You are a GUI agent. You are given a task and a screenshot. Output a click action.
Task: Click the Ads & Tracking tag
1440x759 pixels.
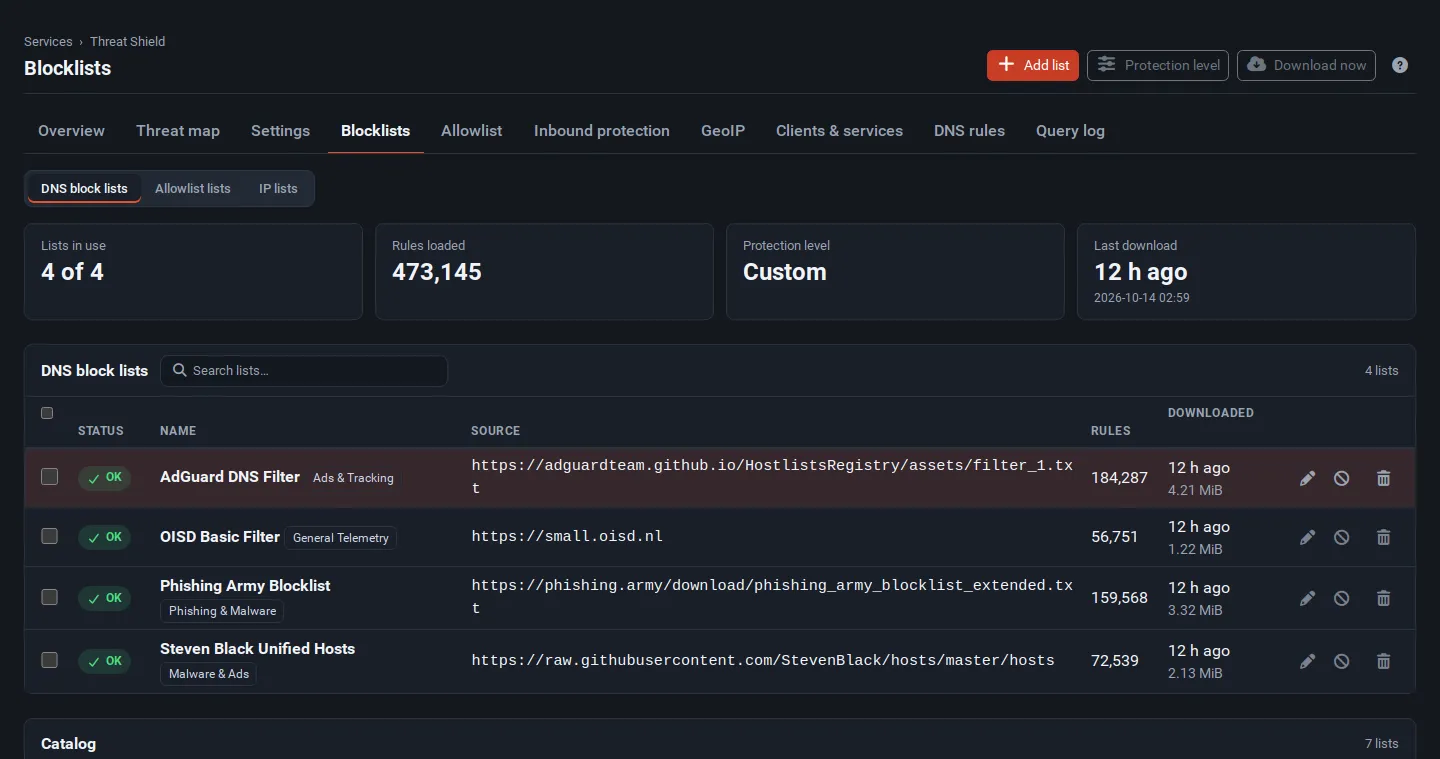point(353,478)
